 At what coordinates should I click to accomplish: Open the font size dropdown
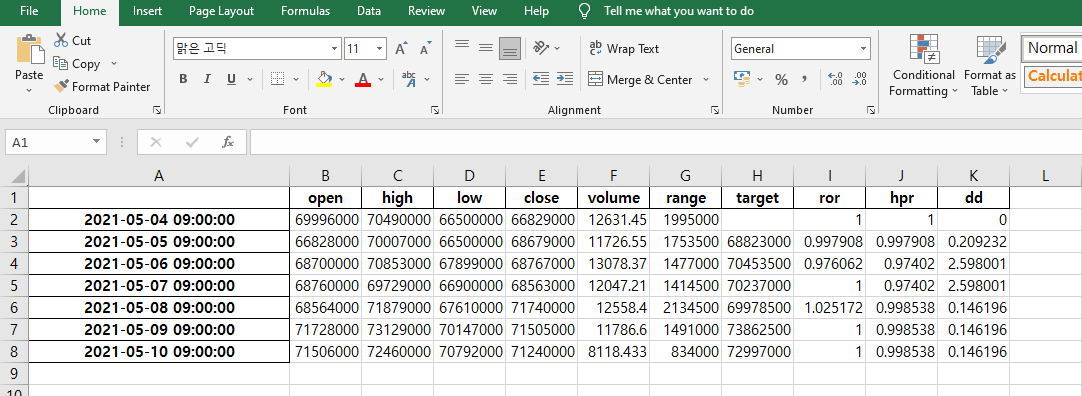click(379, 49)
